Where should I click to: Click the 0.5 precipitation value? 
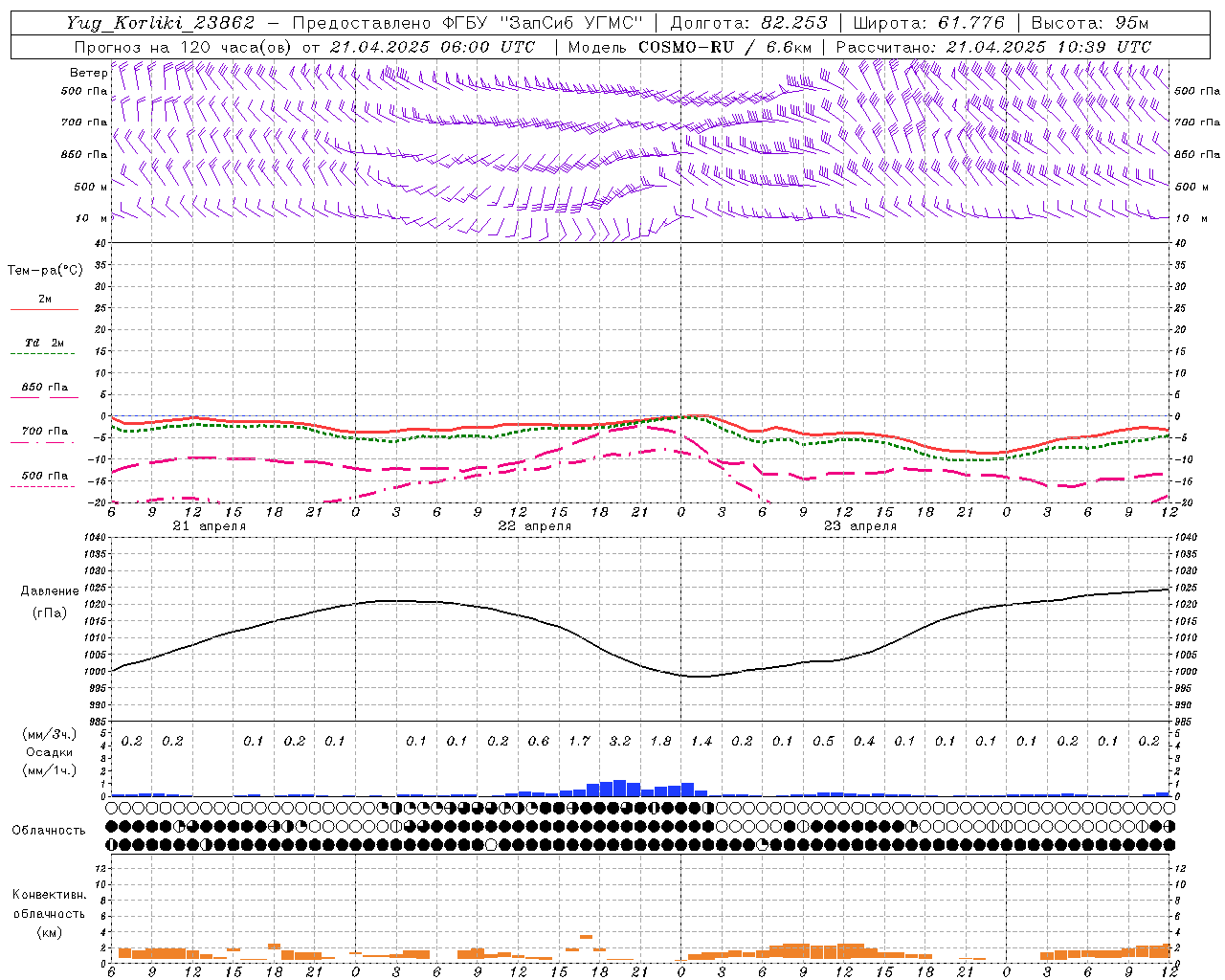click(x=823, y=742)
